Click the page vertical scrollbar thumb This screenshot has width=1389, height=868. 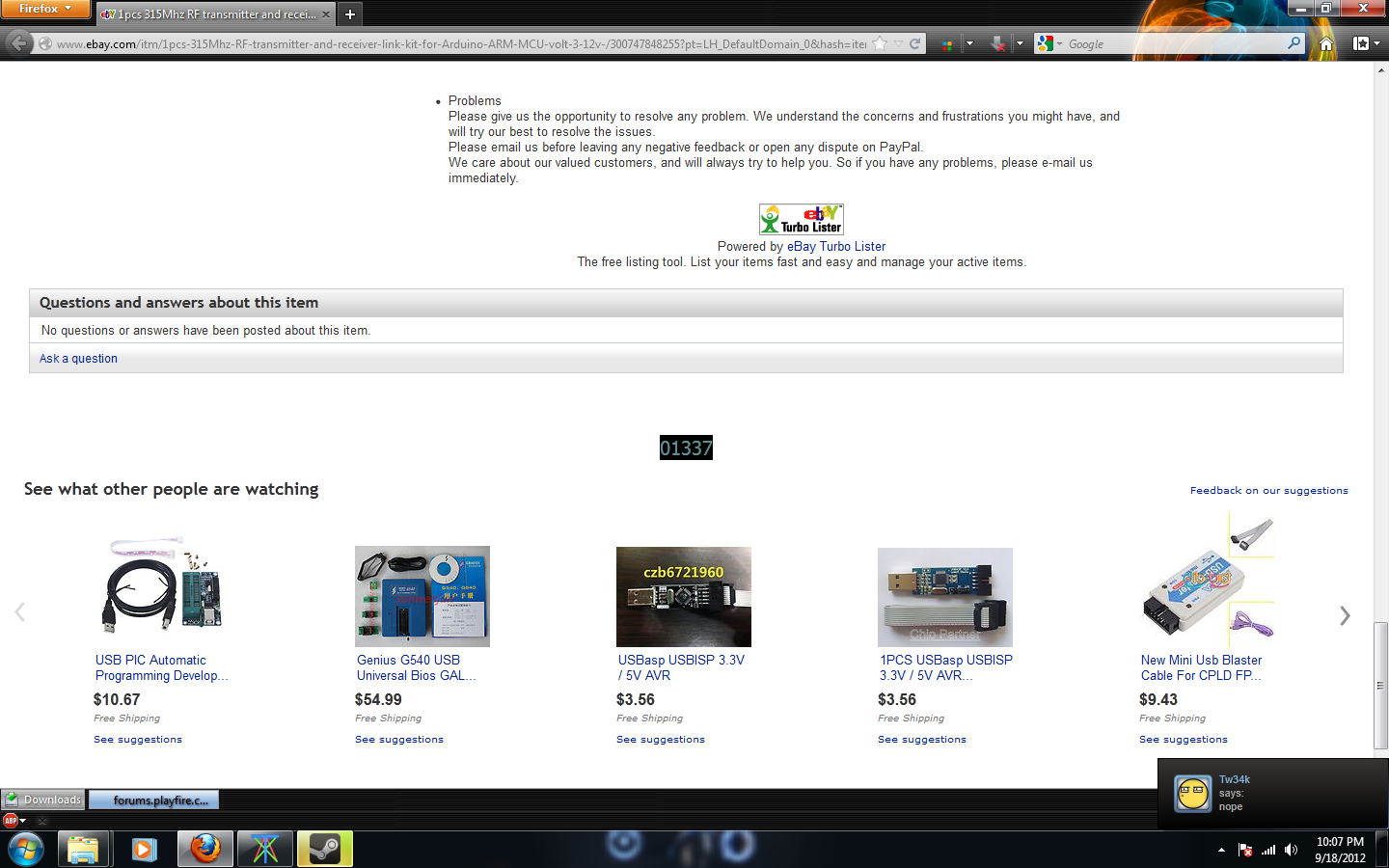(x=1380, y=686)
